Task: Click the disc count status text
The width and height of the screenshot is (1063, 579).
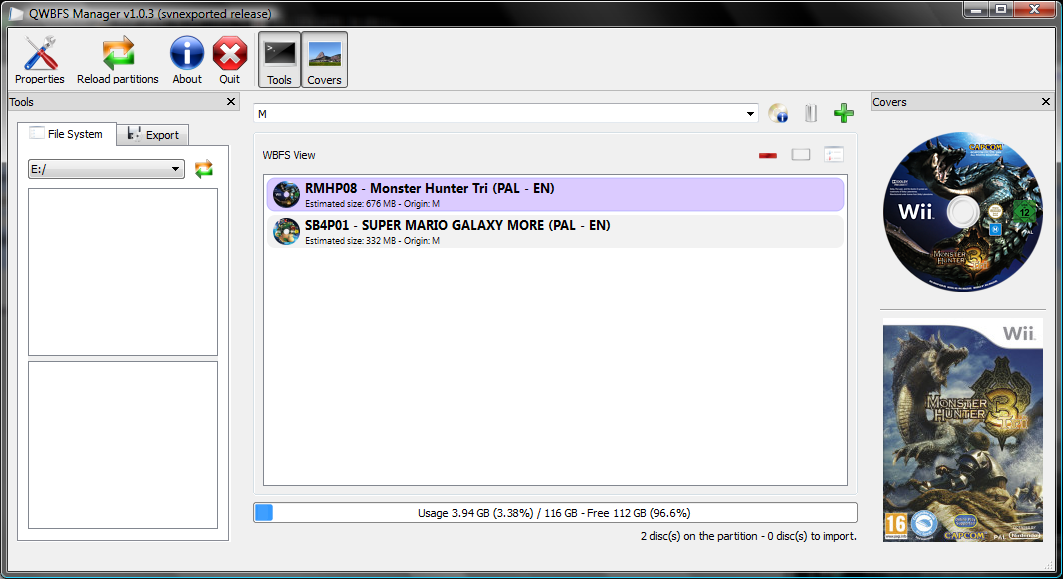Action: tap(748, 536)
